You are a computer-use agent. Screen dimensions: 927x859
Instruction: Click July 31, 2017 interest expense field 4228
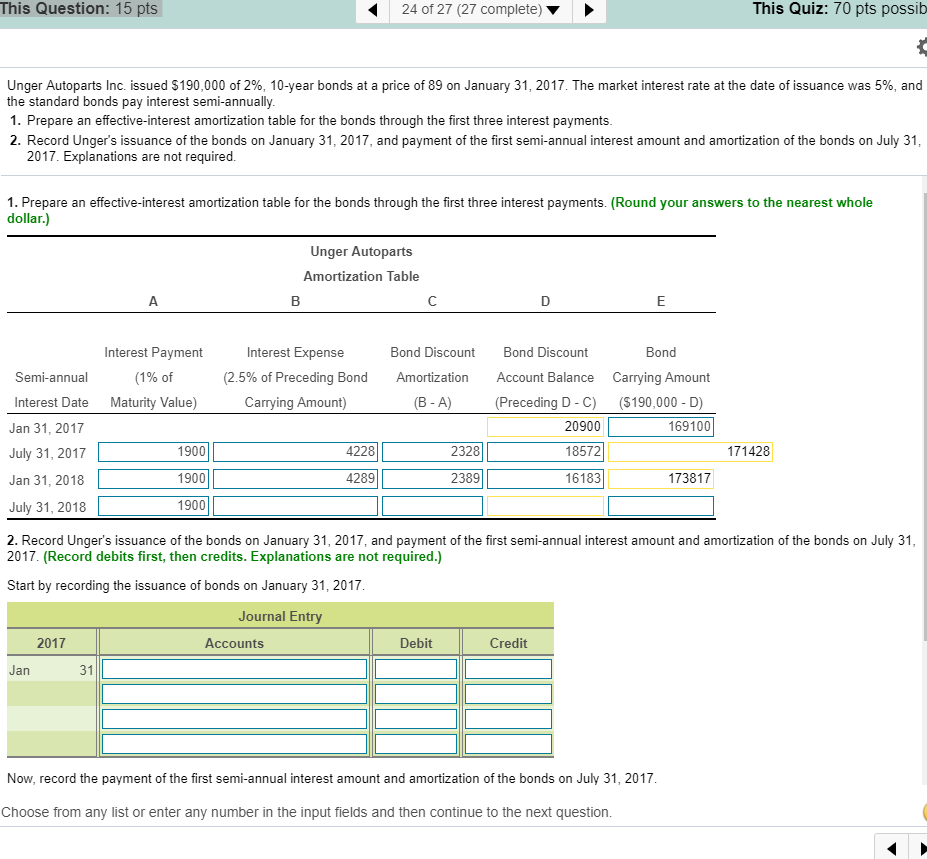(295, 452)
